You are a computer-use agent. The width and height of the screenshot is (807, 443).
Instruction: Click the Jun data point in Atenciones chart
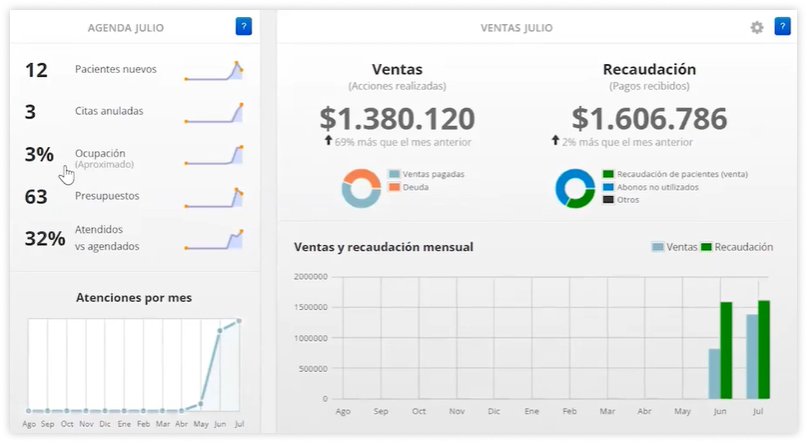coord(220,330)
